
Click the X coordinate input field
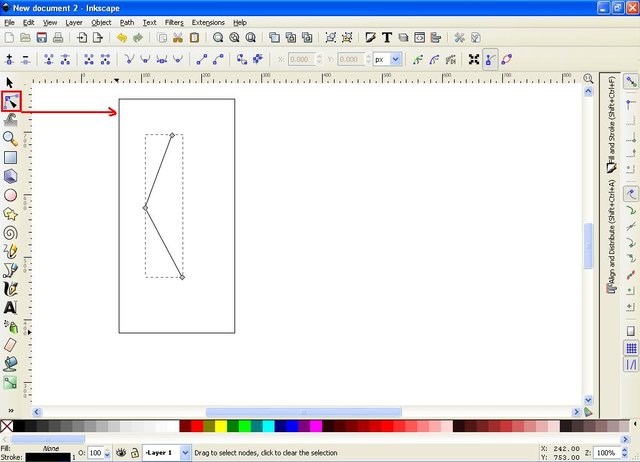pos(302,60)
